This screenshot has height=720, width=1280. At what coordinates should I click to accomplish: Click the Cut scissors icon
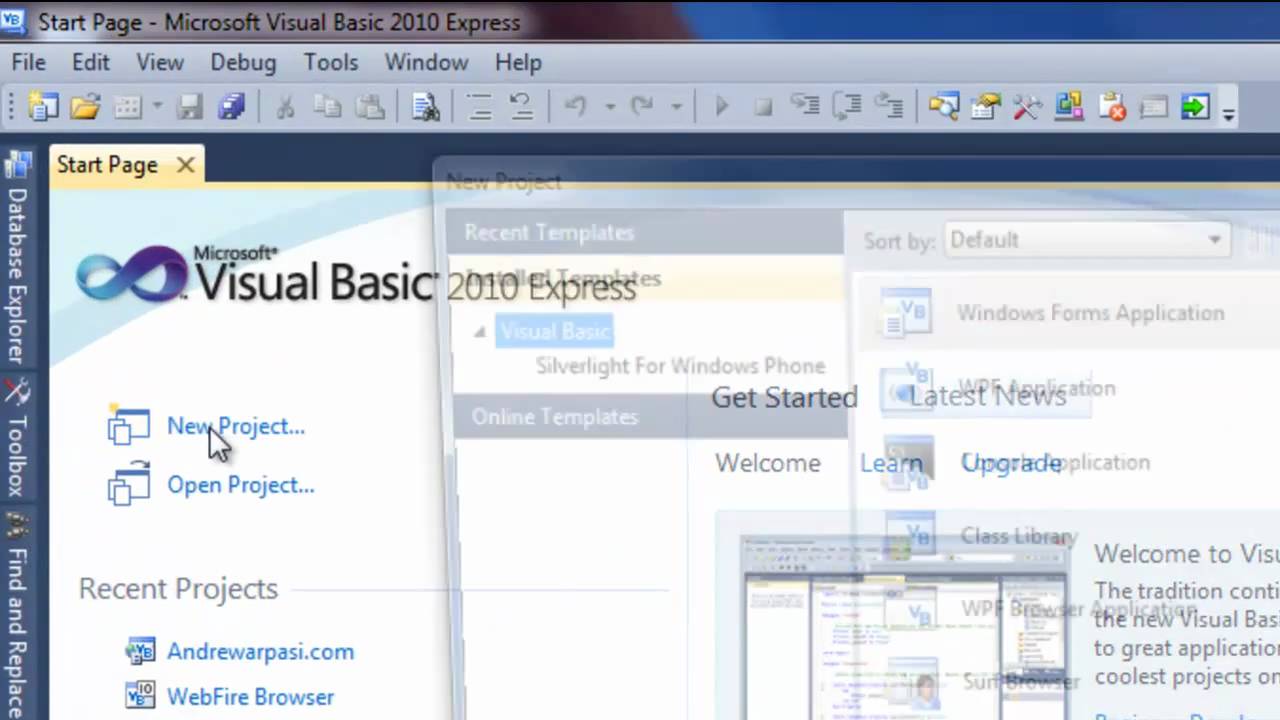coord(285,106)
